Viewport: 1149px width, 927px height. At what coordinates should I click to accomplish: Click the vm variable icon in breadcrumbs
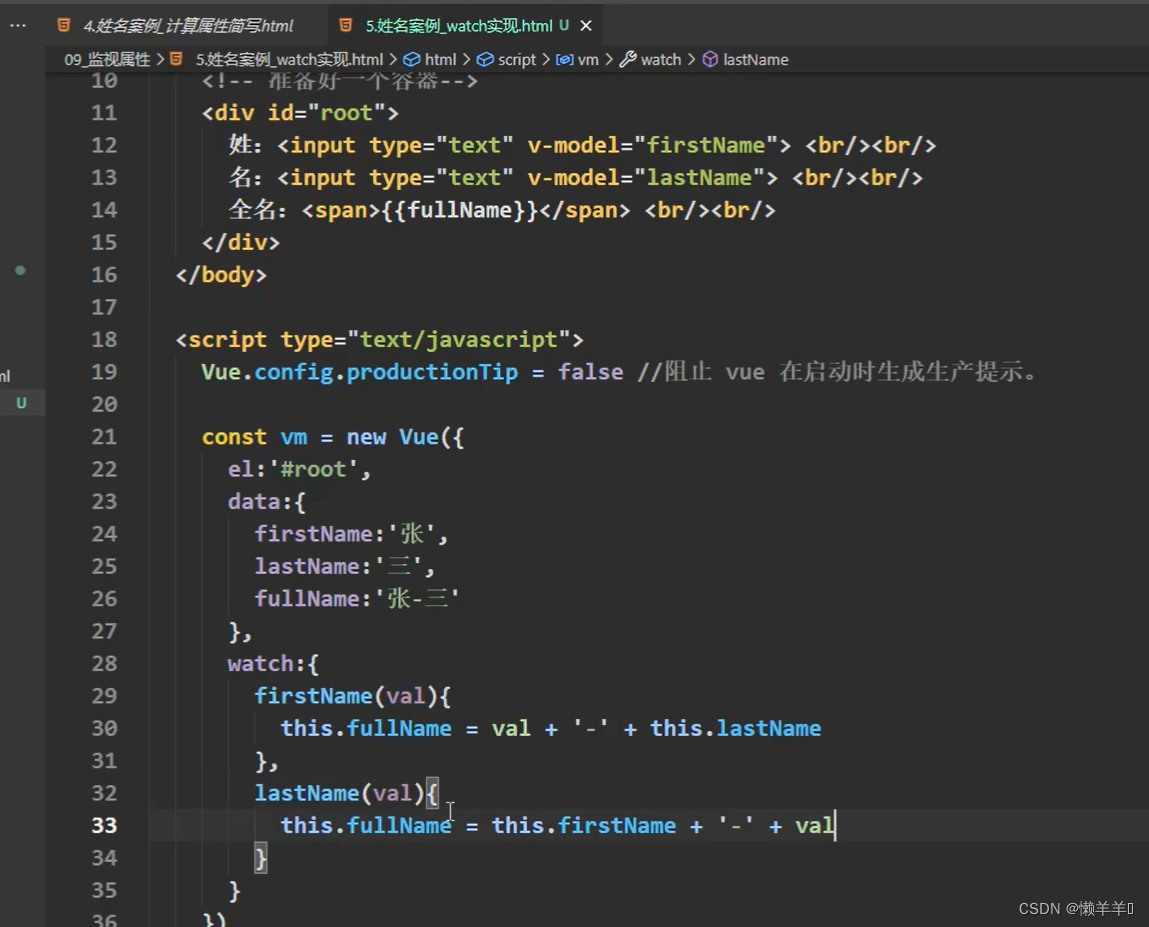click(x=564, y=60)
